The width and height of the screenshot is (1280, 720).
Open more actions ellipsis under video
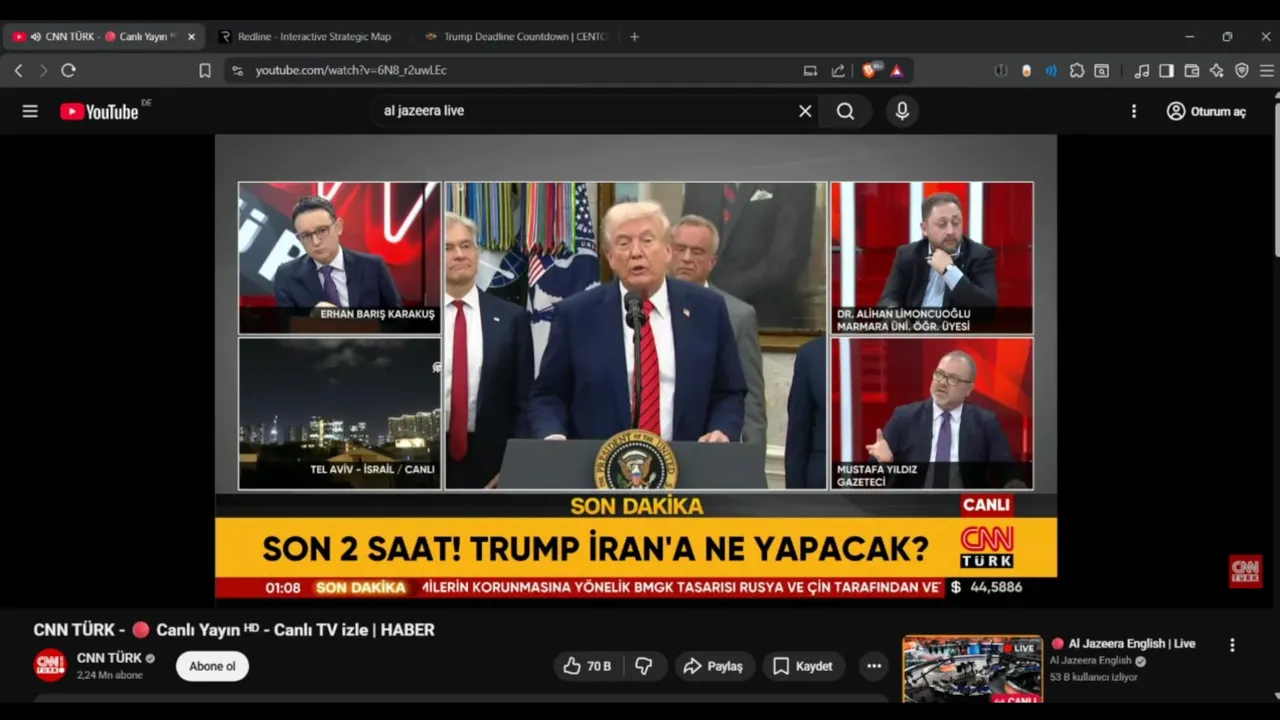pos(874,666)
